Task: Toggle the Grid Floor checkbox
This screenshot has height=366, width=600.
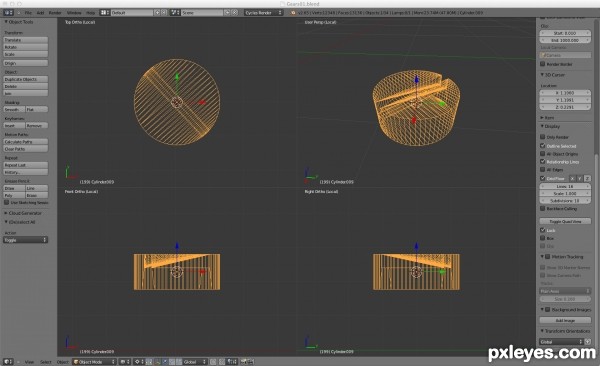Action: tap(543, 178)
